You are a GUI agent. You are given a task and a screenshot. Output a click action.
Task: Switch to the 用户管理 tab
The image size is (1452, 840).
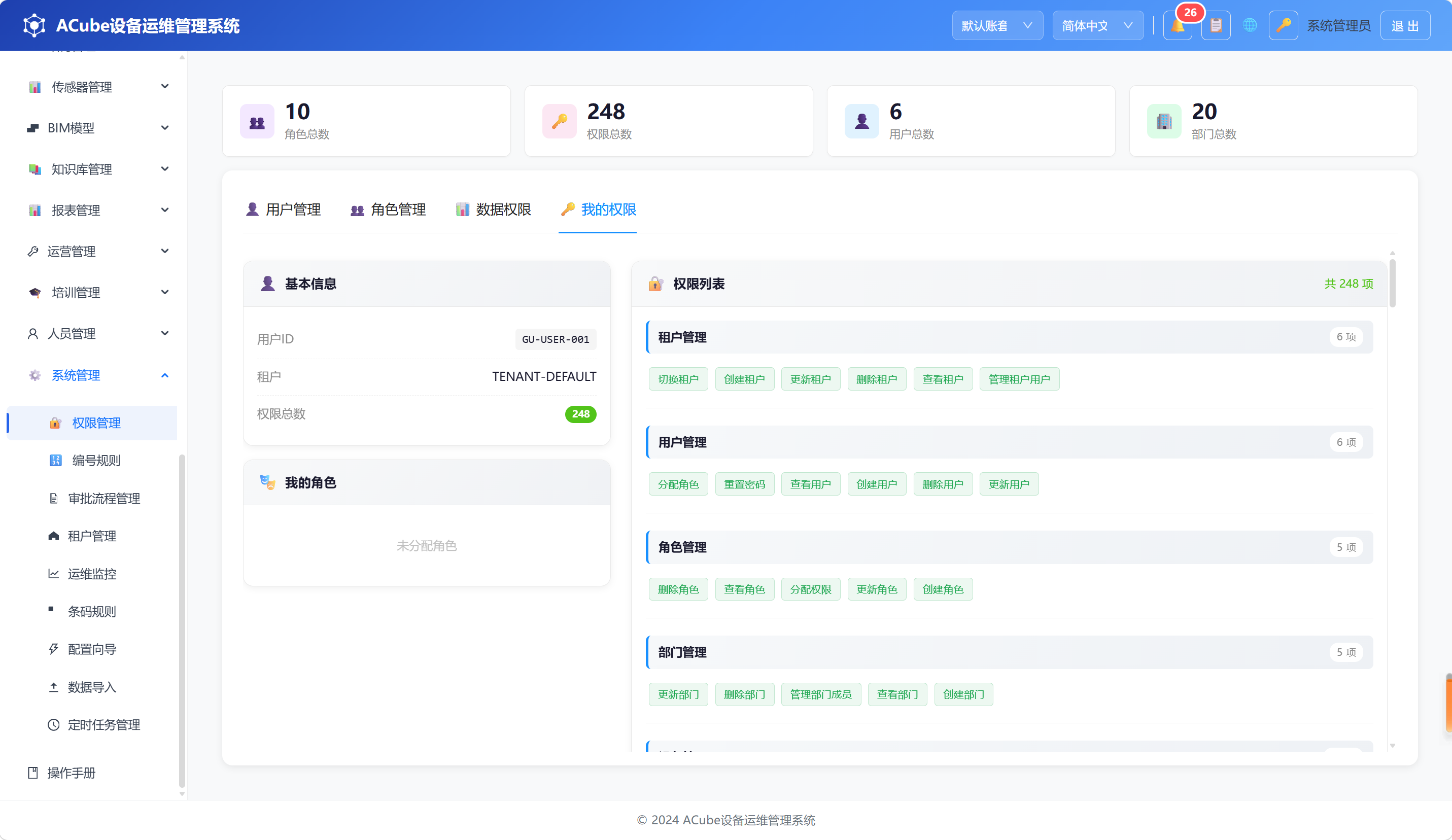point(283,209)
